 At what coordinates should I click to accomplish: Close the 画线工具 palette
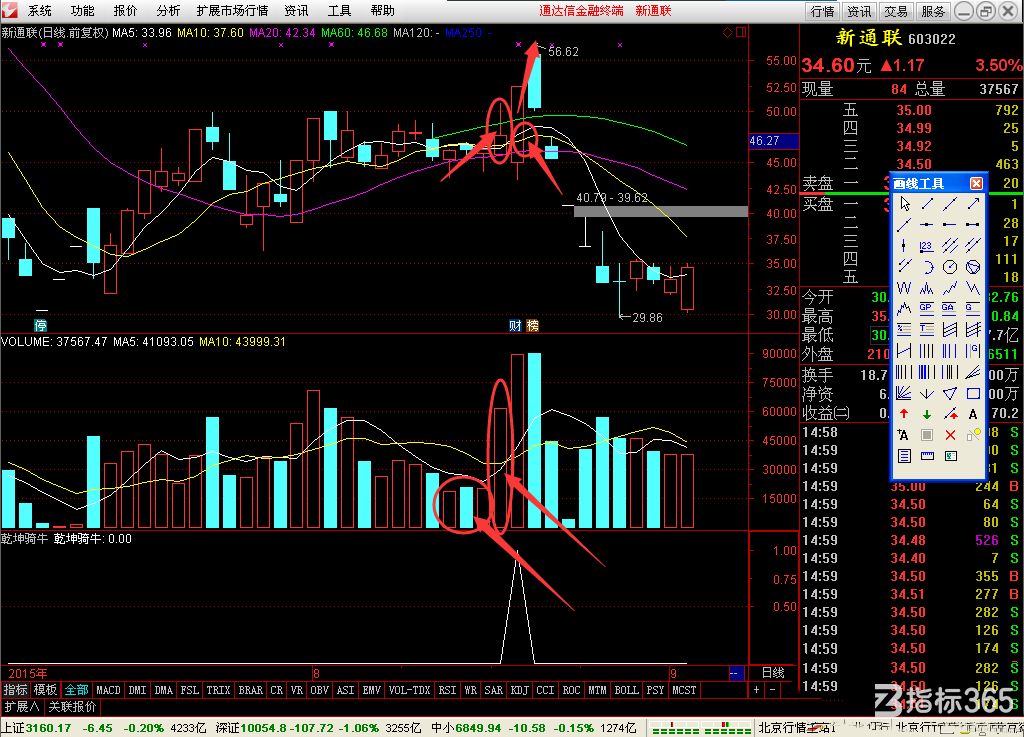tap(976, 183)
